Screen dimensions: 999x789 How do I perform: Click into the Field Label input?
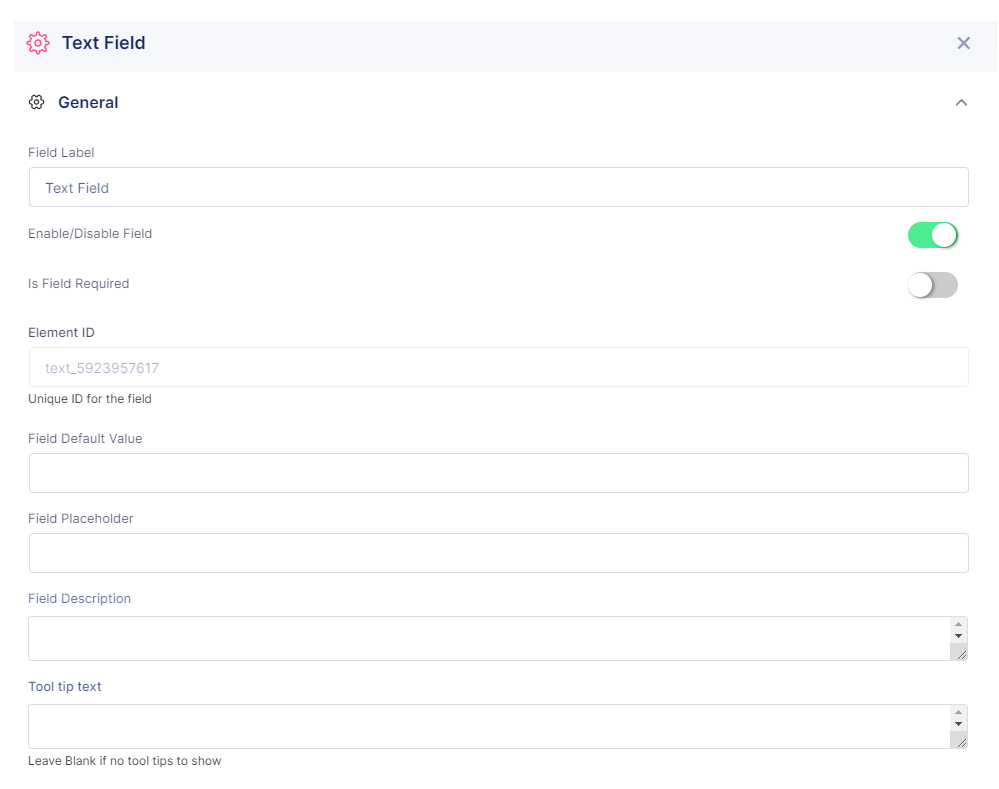499,187
